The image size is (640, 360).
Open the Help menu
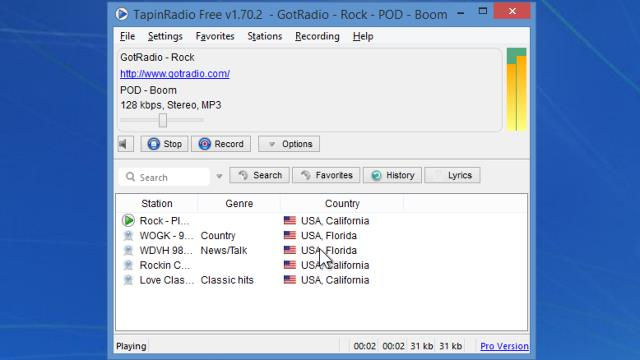point(363,36)
